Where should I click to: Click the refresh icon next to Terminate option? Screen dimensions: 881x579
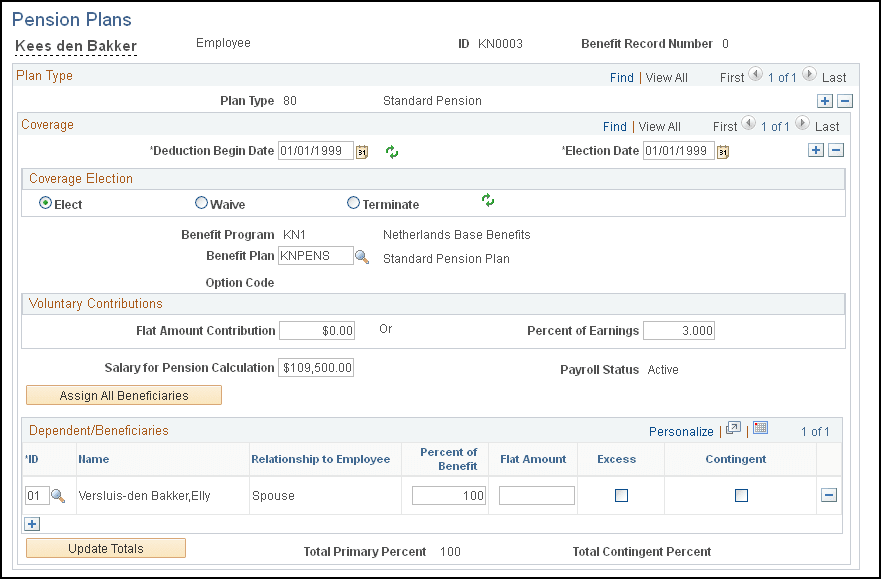click(488, 200)
